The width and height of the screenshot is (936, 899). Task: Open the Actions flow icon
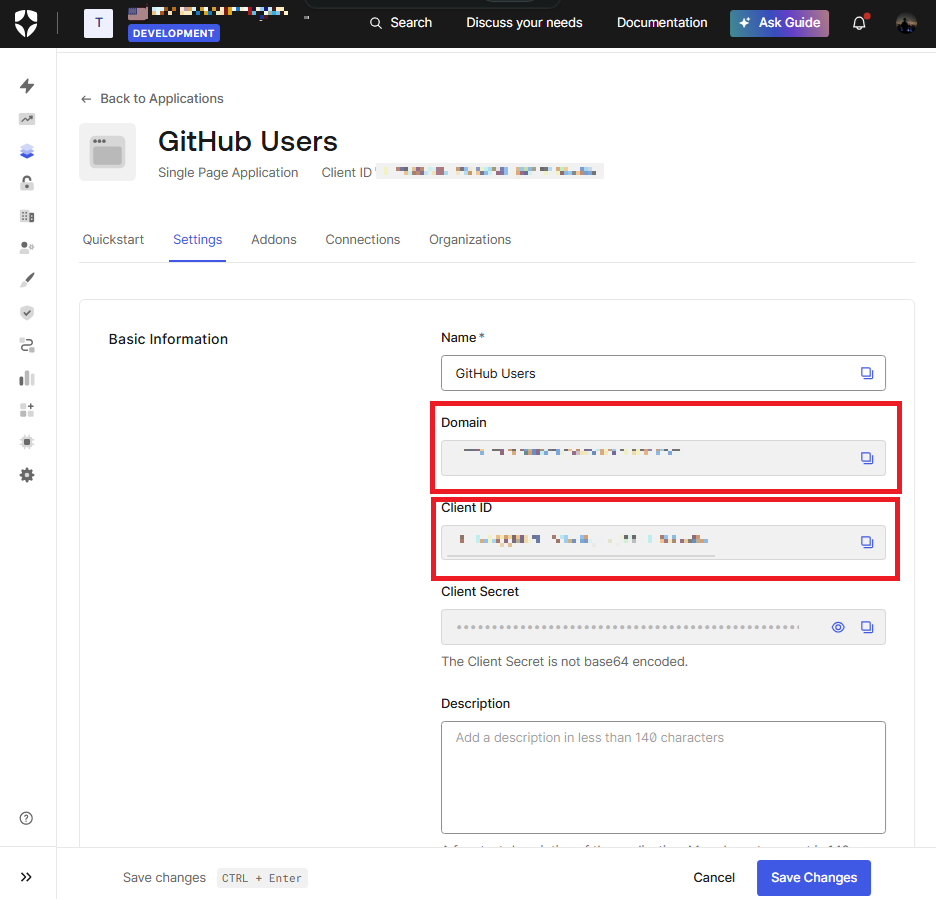[x=27, y=345]
